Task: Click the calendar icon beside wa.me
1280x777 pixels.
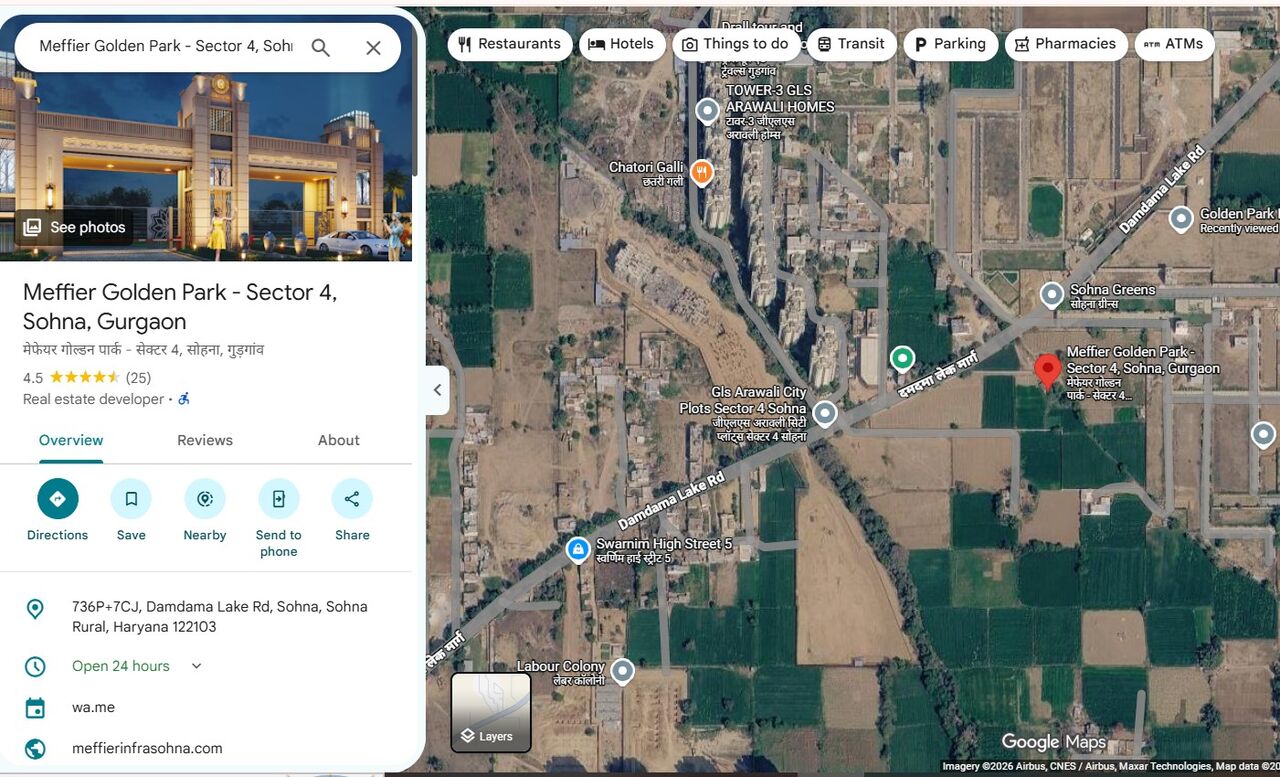Action: coord(35,708)
